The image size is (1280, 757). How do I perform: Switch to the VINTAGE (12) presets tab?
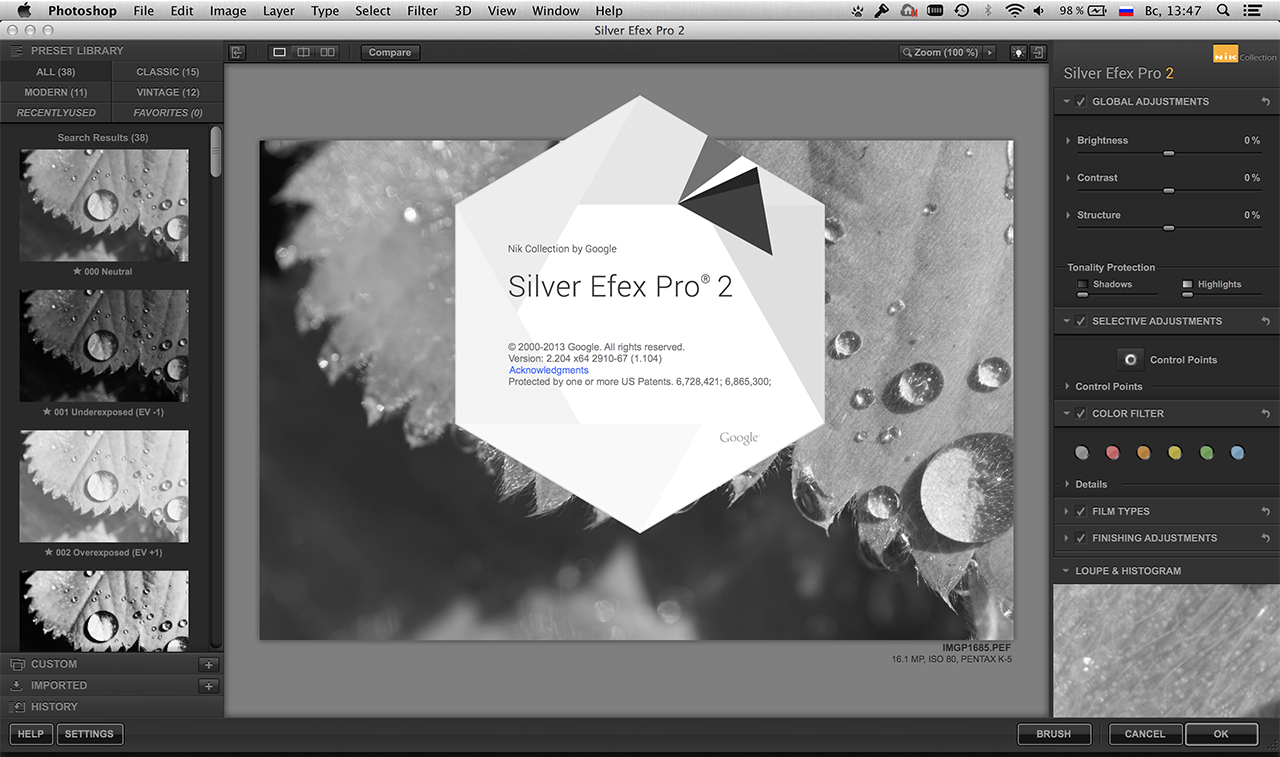[167, 93]
